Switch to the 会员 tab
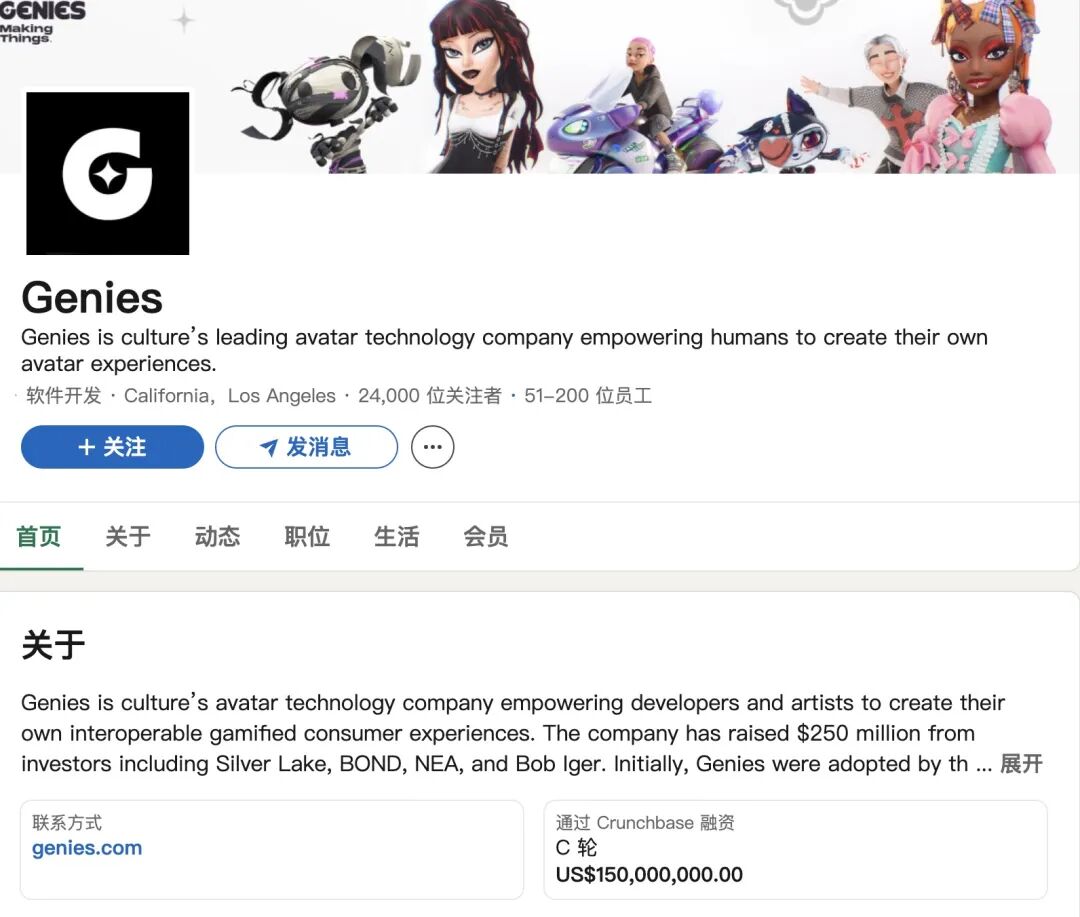Viewport: 1080px width, 917px height. [x=486, y=536]
